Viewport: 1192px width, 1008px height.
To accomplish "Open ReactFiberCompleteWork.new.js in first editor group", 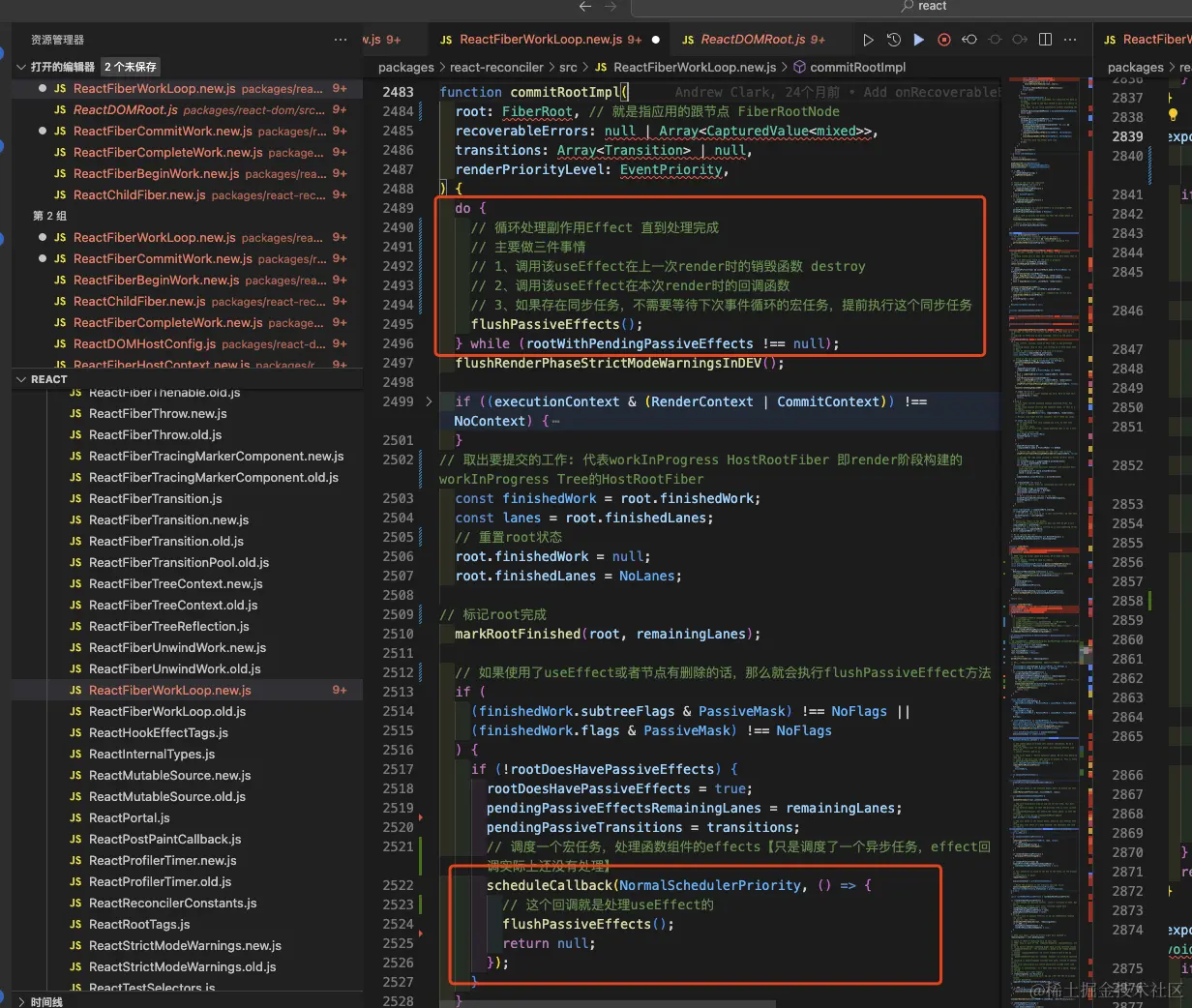I will 187,152.
